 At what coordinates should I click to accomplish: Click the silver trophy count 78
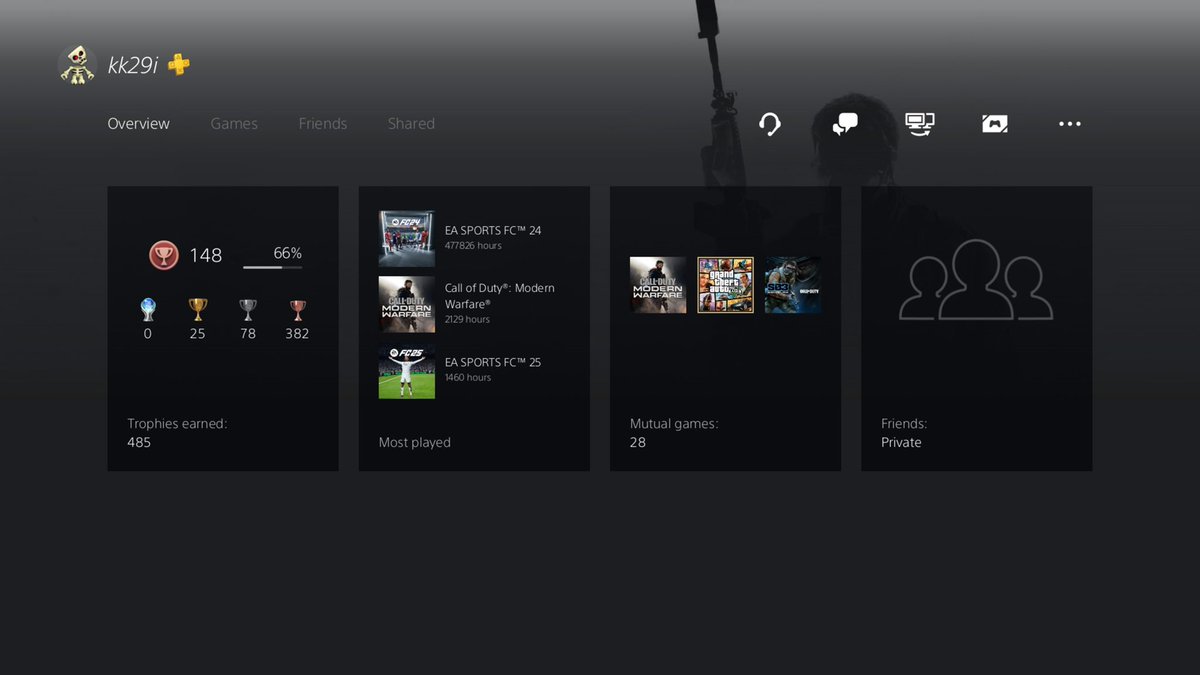point(247,334)
